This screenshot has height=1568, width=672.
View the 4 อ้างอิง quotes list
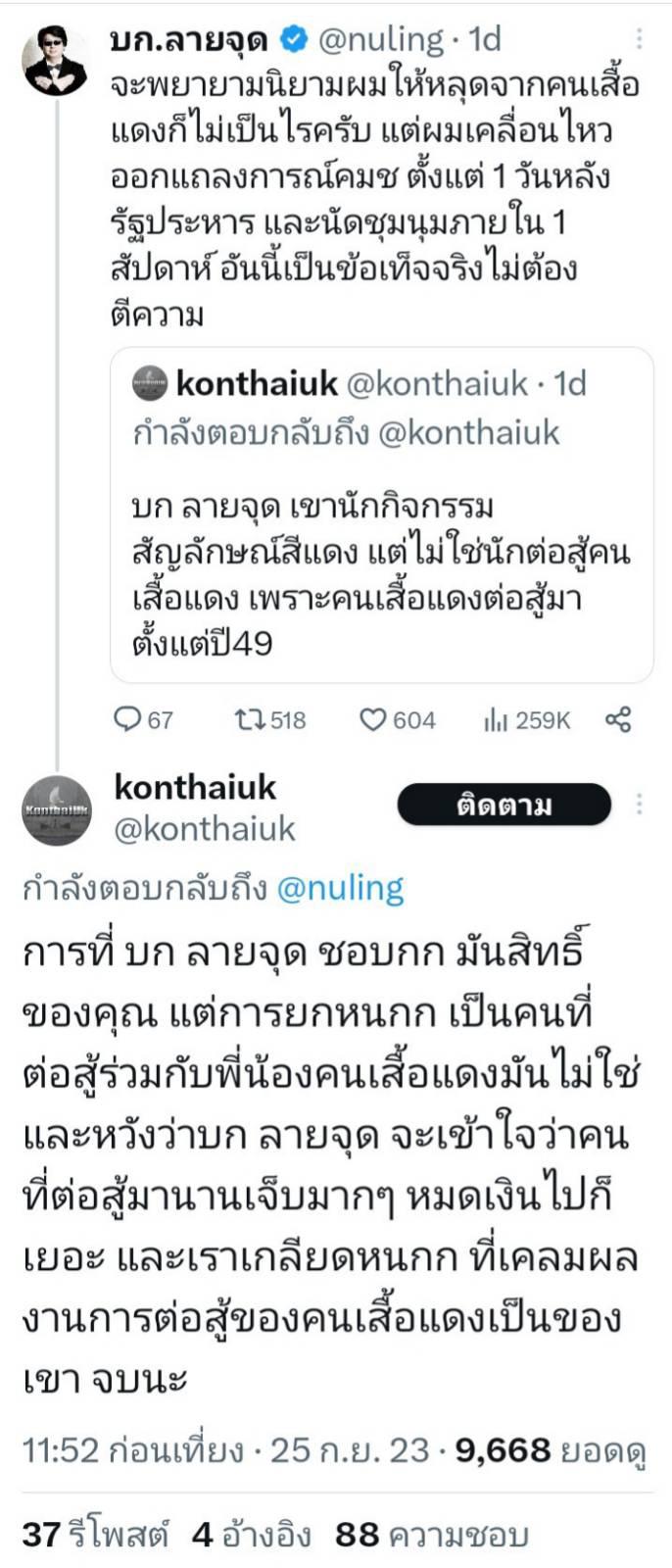(253, 1534)
